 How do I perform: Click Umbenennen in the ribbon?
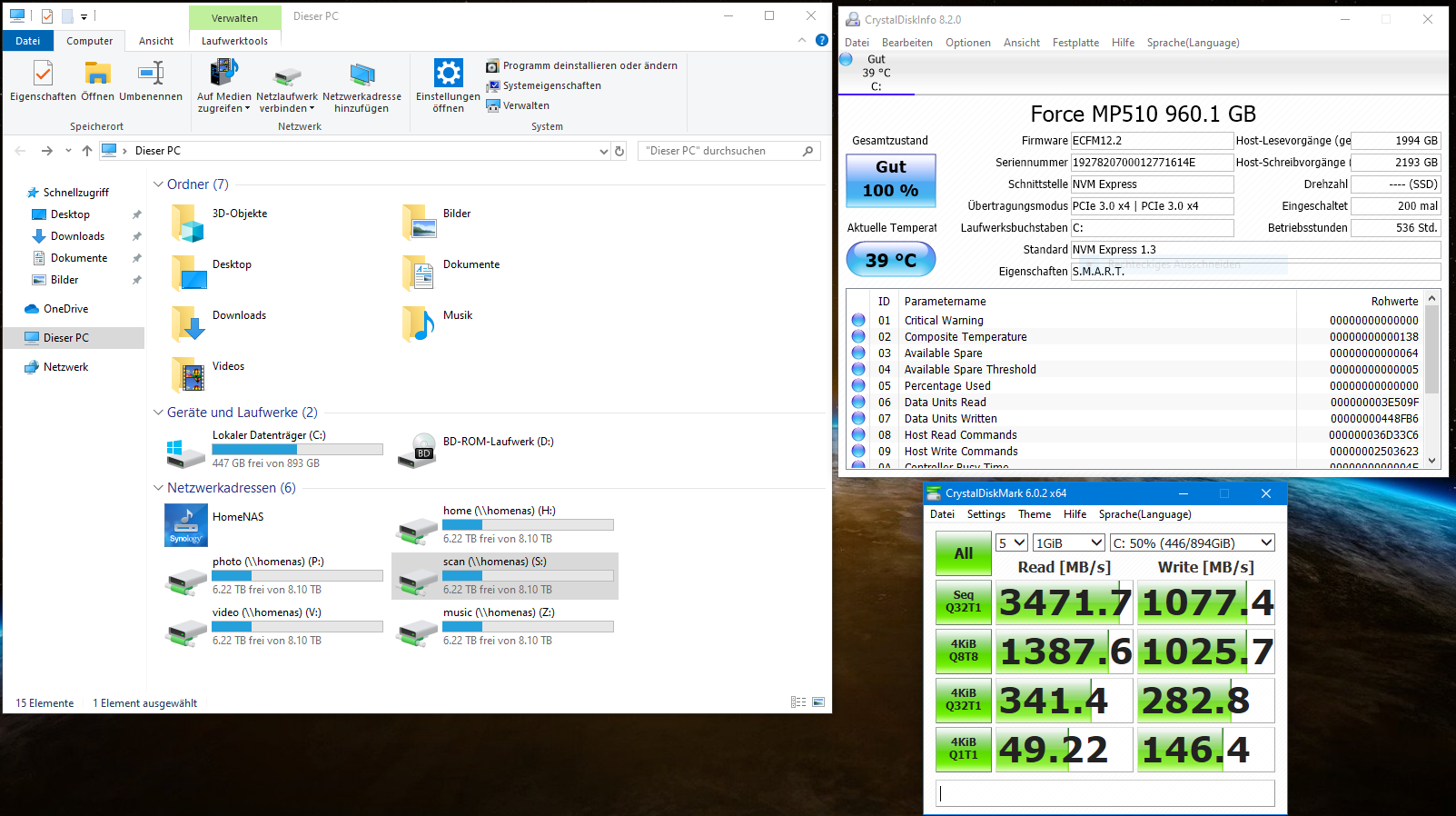(x=151, y=81)
